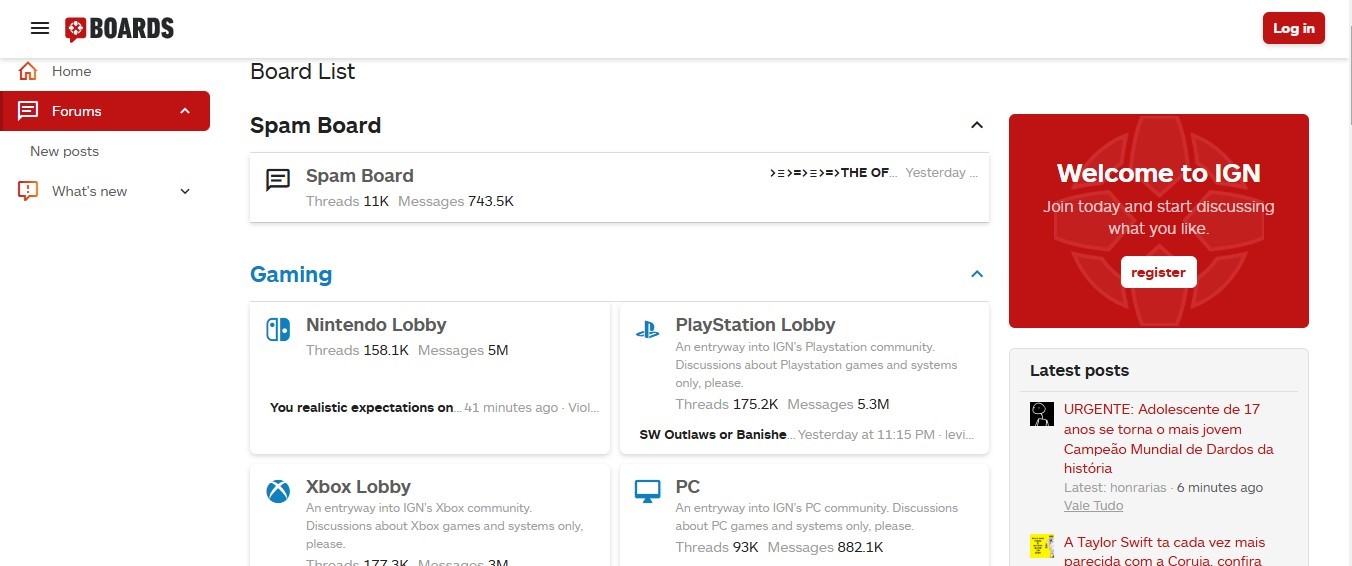Screen dimensions: 1352x566
Task: Click the Forums speech bubble icon
Action: (x=28, y=111)
